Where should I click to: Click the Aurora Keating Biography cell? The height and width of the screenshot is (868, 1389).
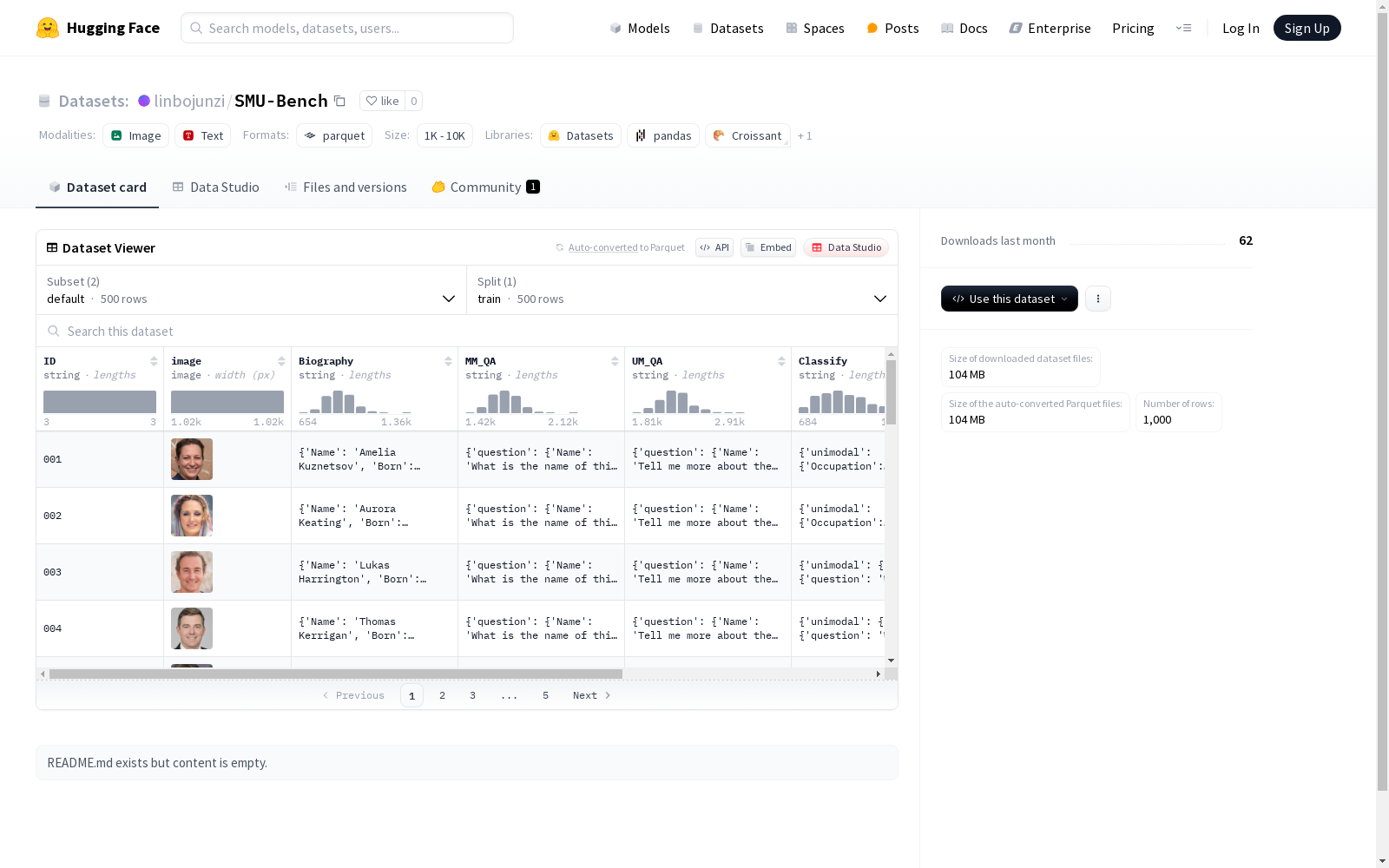pos(374,516)
